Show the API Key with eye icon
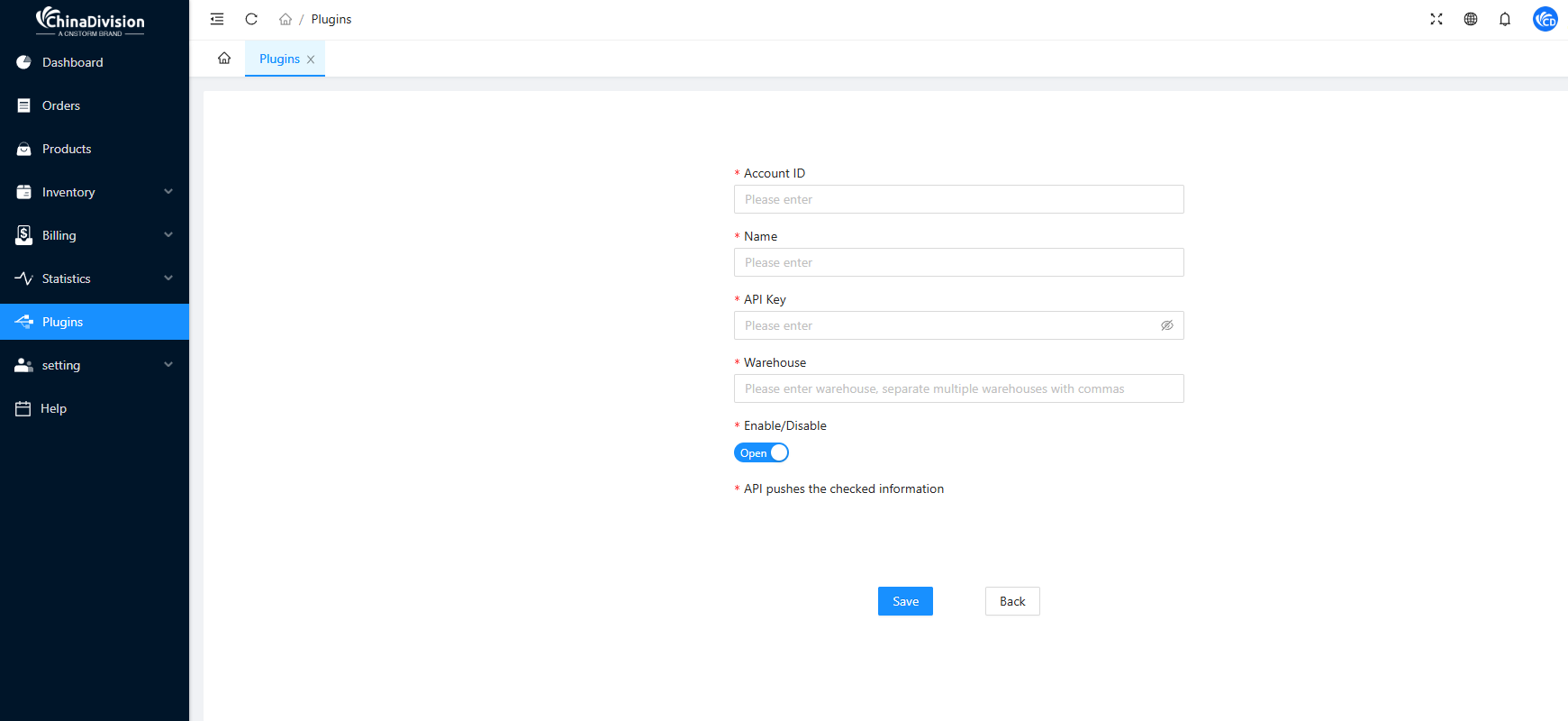Image resolution: width=1568 pixels, height=721 pixels. pyautogui.click(x=1166, y=325)
